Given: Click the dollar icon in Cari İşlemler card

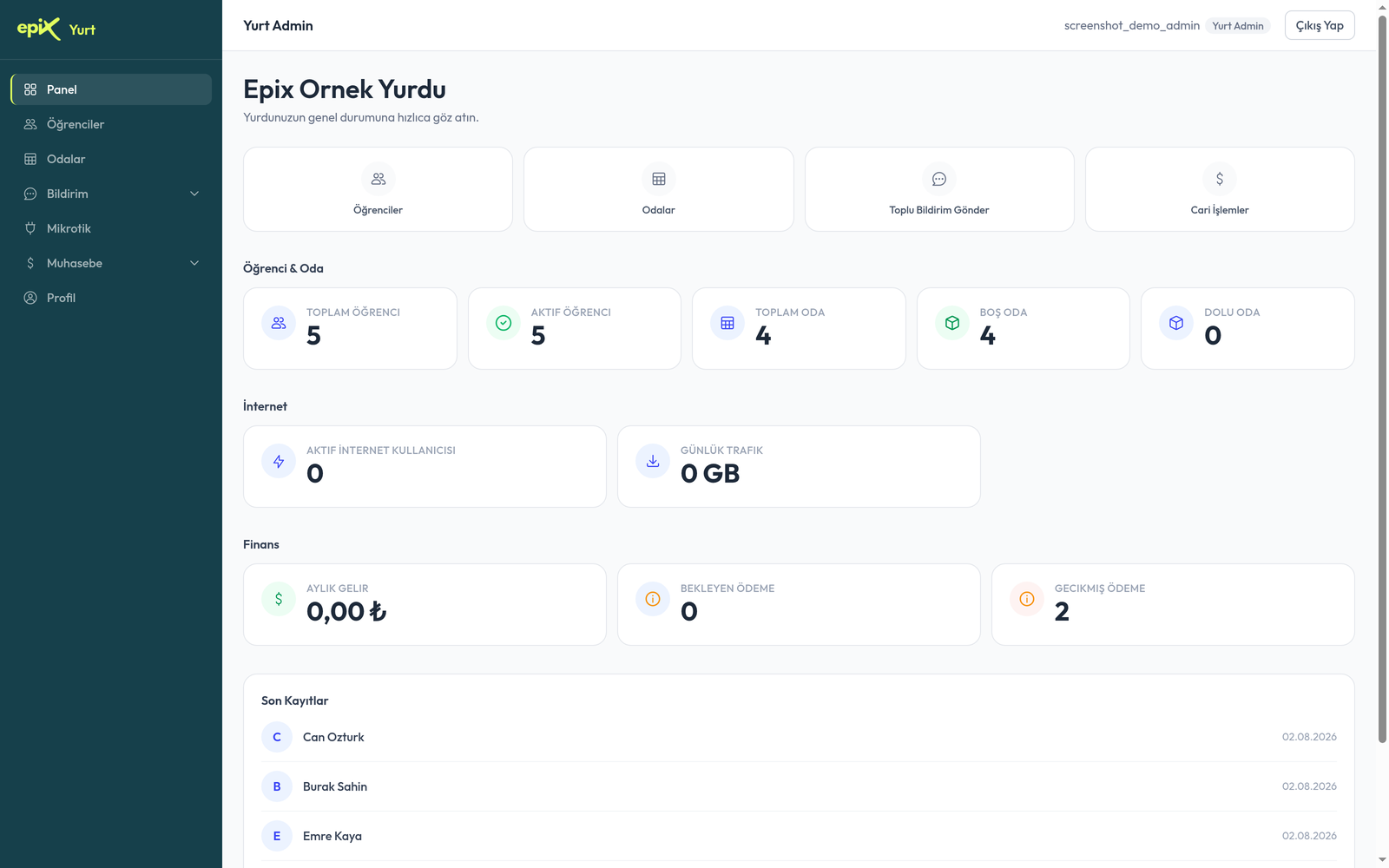Looking at the screenshot, I should 1220,179.
